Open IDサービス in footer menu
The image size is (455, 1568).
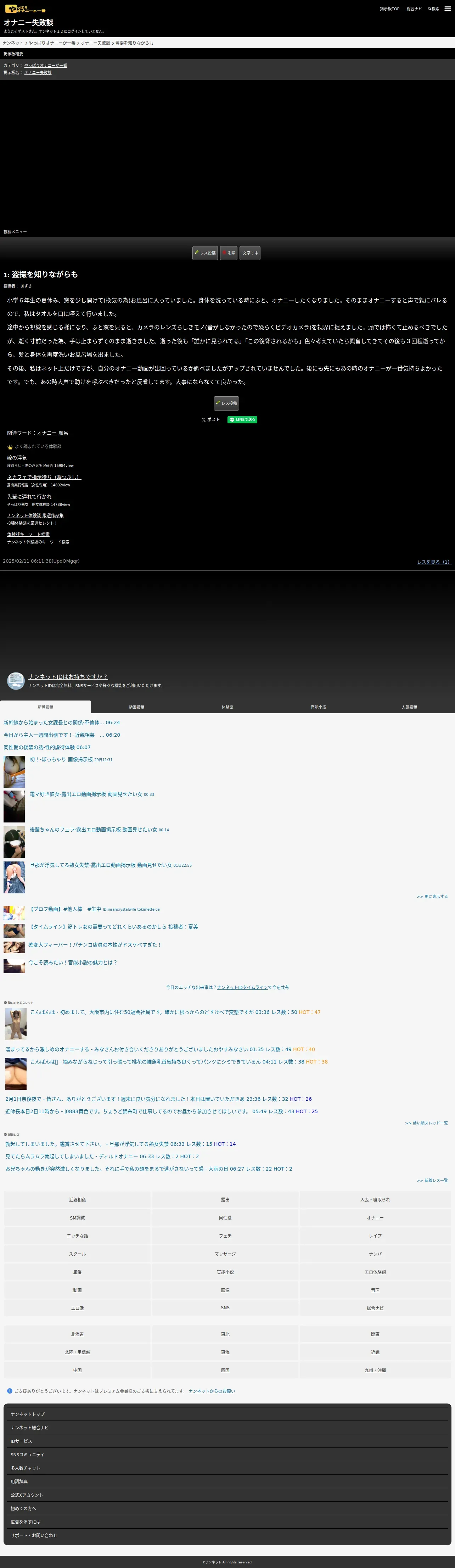point(227,1441)
